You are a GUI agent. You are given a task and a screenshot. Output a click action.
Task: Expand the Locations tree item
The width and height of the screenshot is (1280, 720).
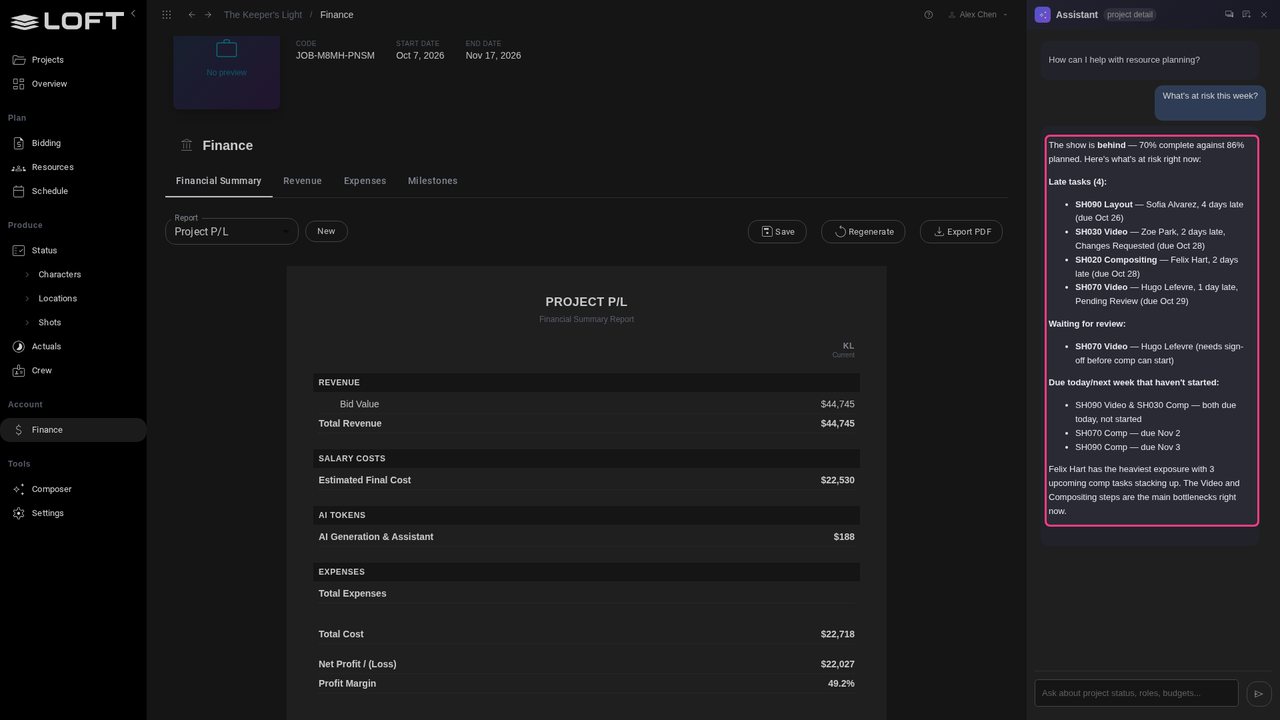(x=27, y=298)
